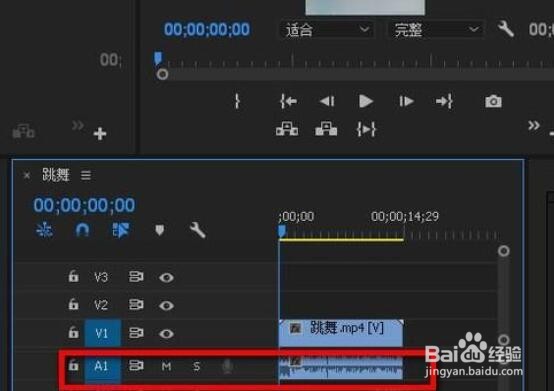This screenshot has height=391, width=554.
Task: Open source monitor button editor plus
Action: tap(100, 134)
